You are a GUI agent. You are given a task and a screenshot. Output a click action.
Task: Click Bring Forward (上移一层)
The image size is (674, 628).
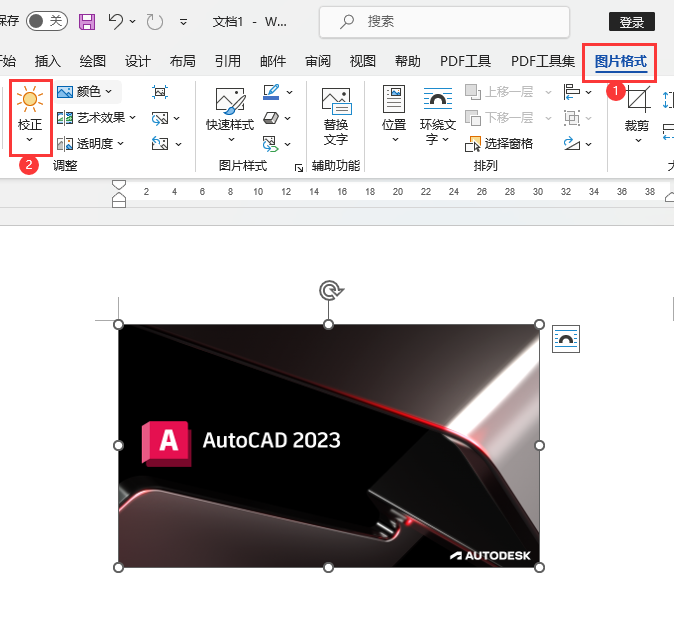pyautogui.click(x=499, y=92)
